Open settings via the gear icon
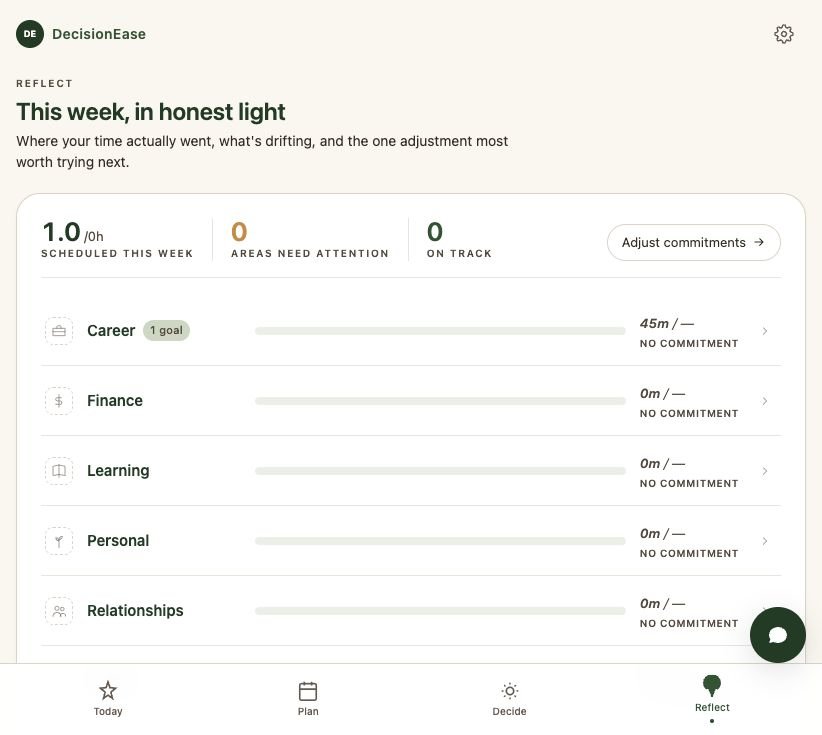 click(783, 34)
